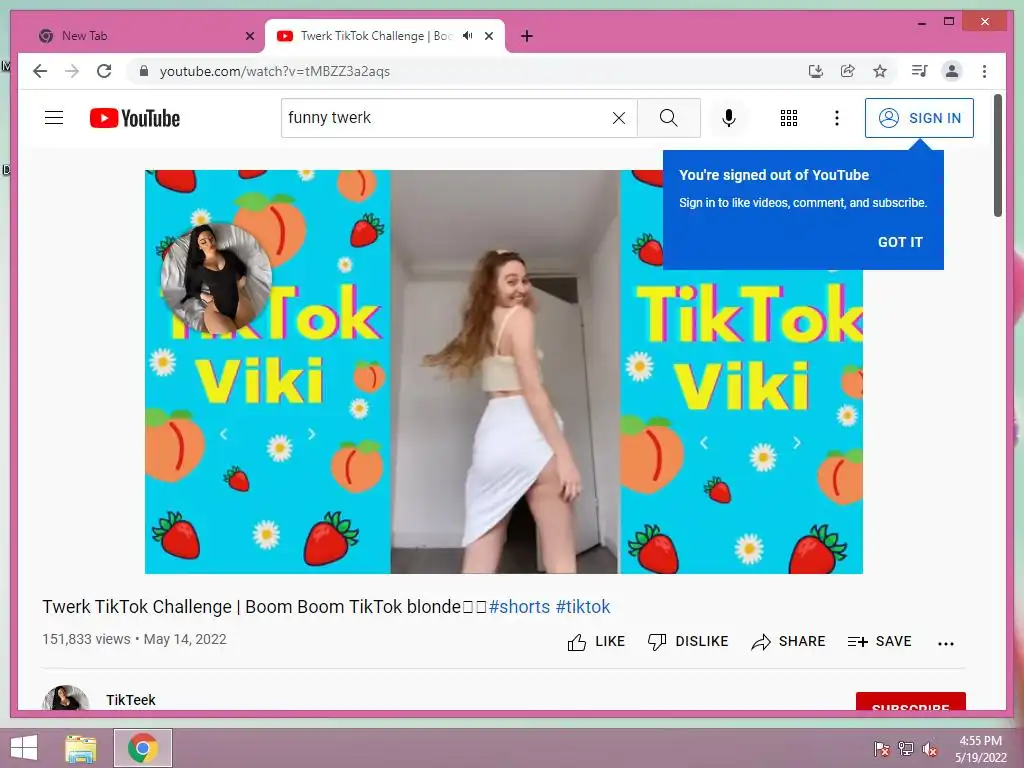
Task: Close the New Tab tab
Action: click(x=249, y=37)
